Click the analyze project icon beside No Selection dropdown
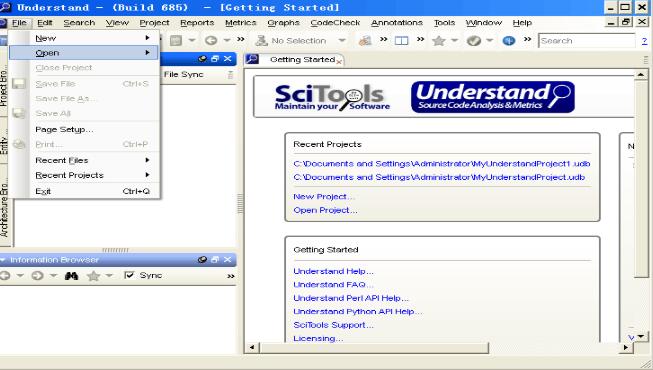This screenshot has width=653, height=370. (365, 40)
